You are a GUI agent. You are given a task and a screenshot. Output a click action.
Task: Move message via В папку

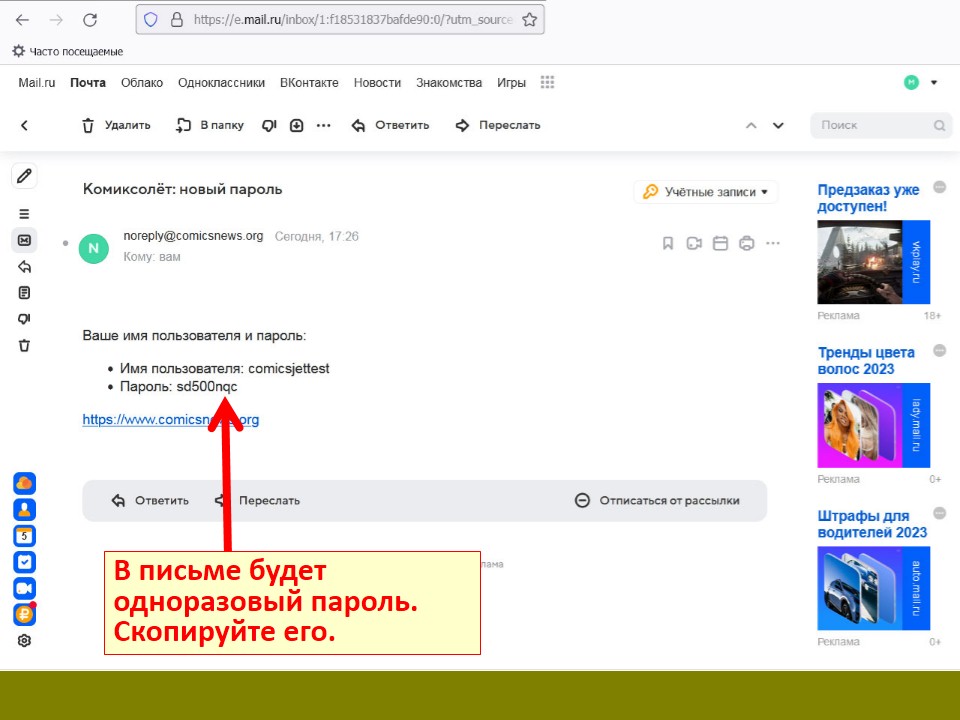point(210,126)
